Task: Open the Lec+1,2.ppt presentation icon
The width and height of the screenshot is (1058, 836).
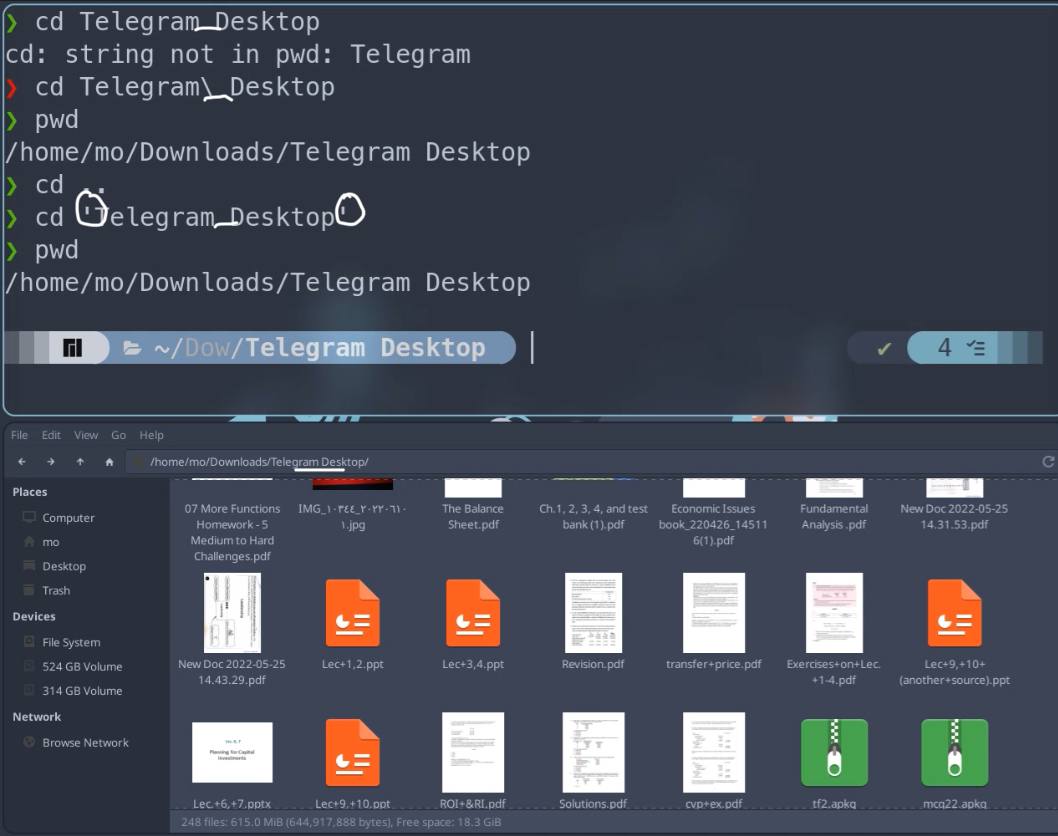Action: click(352, 613)
